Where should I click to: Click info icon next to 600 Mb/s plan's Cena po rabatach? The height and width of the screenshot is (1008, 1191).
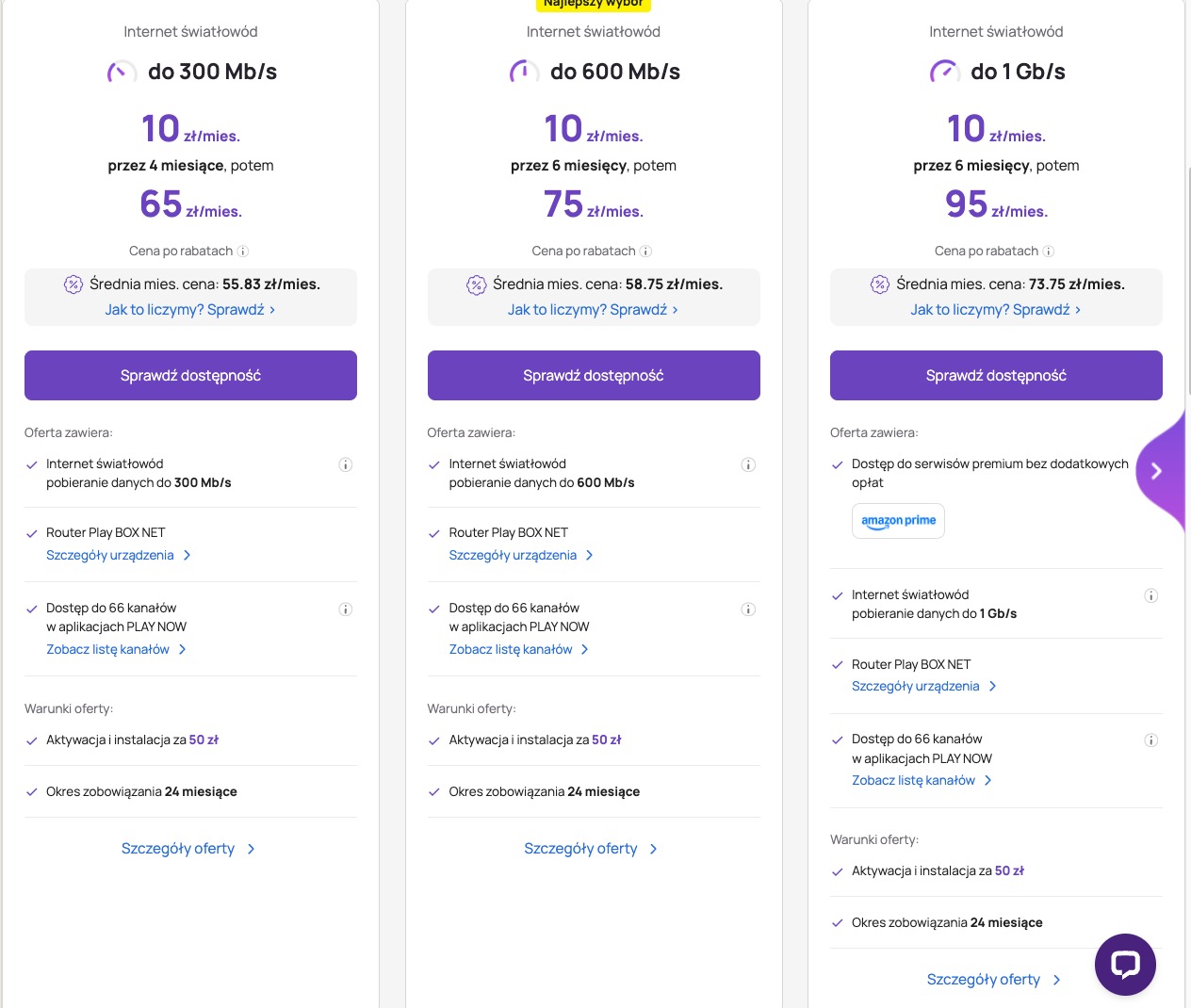coord(645,252)
